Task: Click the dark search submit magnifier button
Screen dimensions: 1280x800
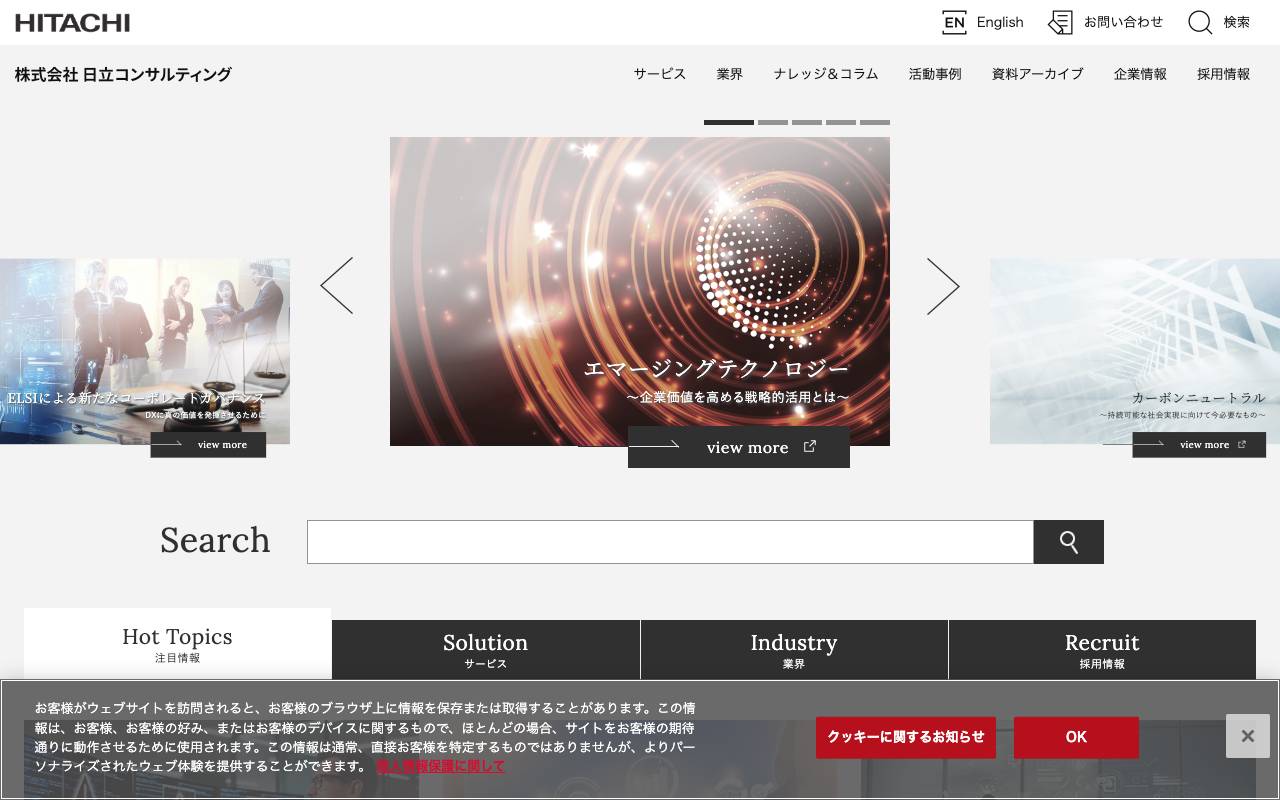Action: [x=1069, y=542]
